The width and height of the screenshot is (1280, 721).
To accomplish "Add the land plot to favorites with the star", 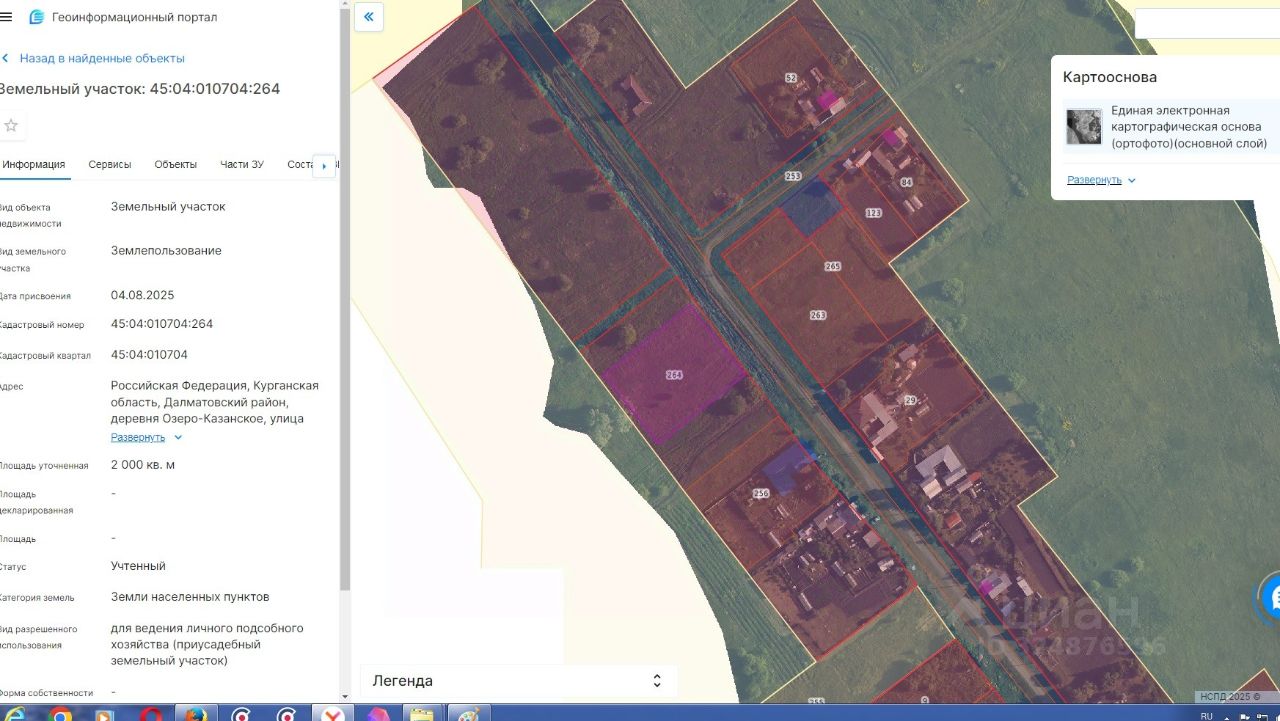I will 11,125.
